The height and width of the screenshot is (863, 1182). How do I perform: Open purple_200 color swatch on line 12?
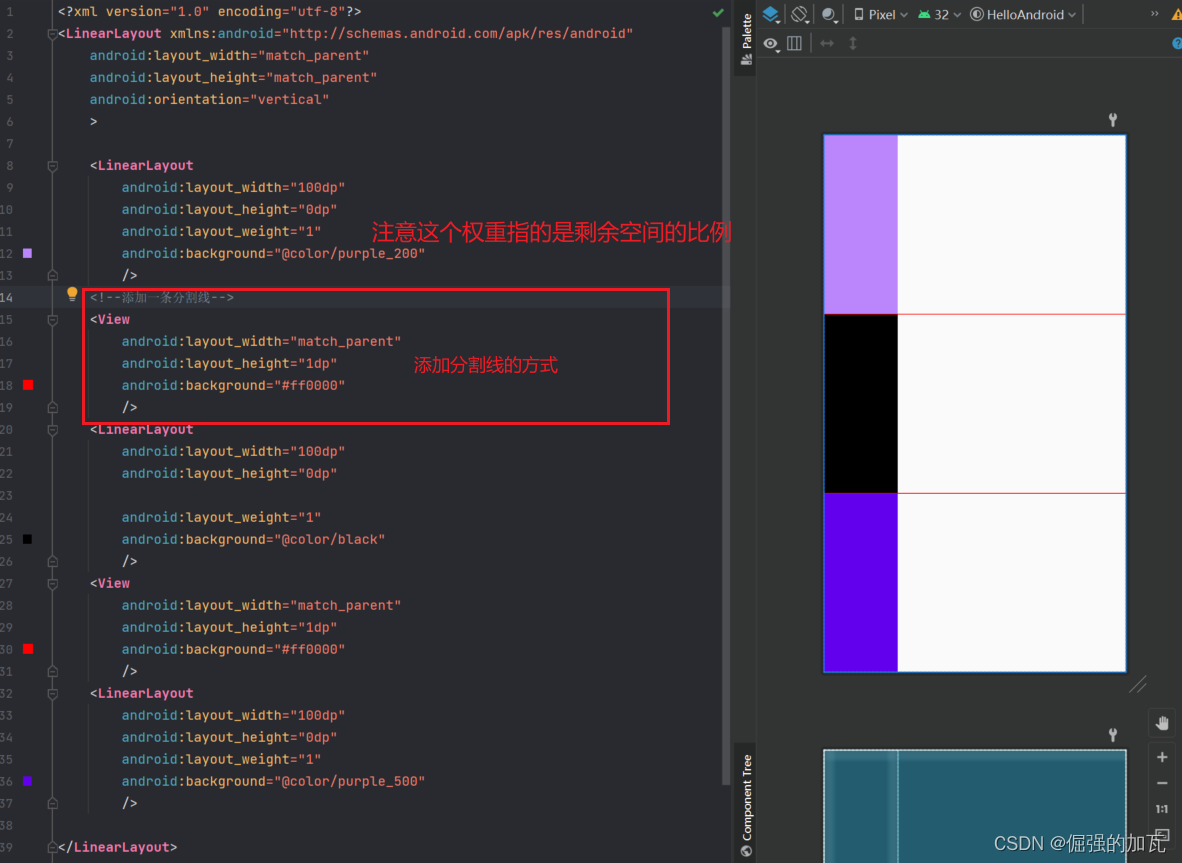[x=28, y=253]
